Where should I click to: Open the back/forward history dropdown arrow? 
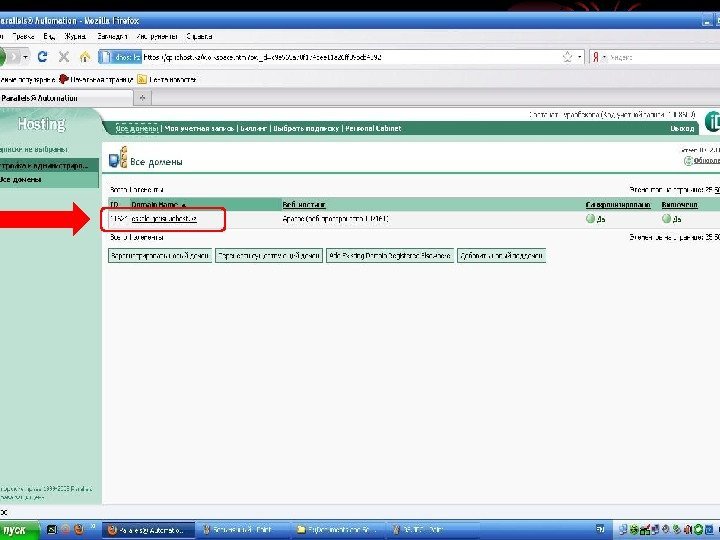[x=25, y=57]
